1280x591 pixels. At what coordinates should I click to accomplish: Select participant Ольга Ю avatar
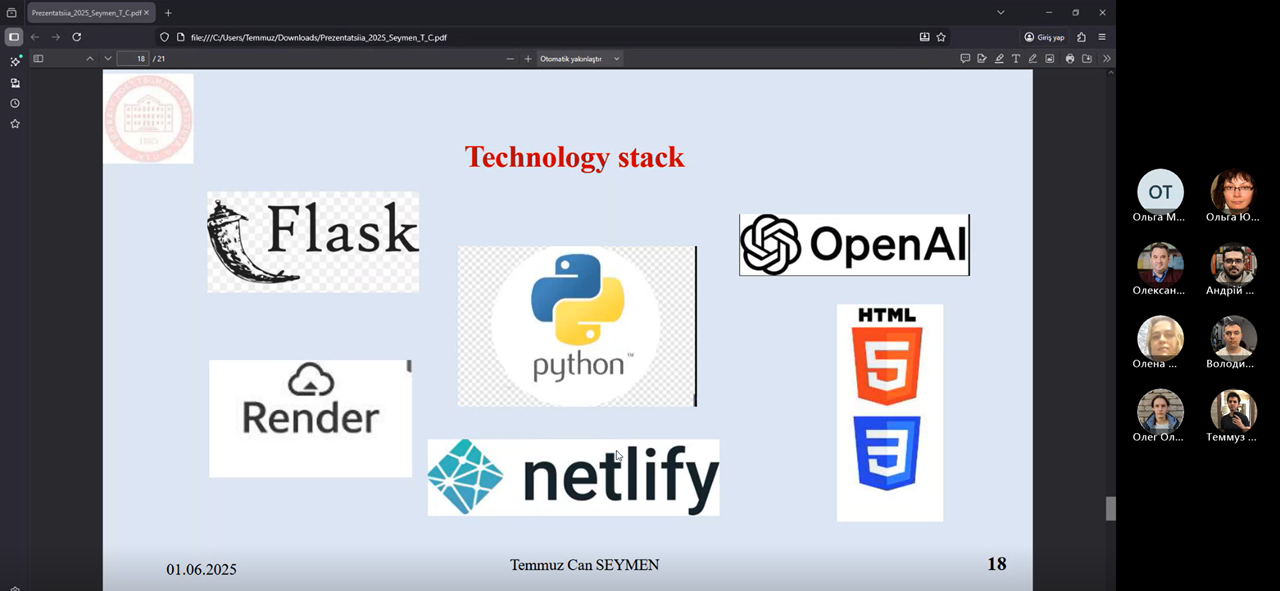coord(1233,192)
